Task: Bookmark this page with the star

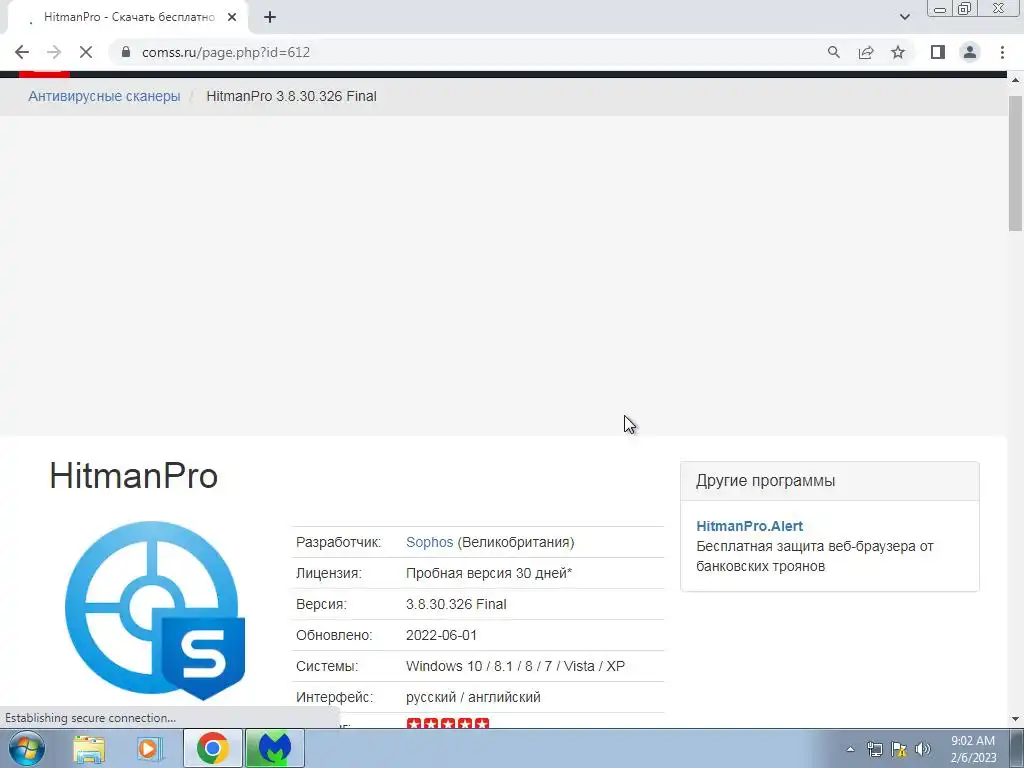Action: [x=898, y=52]
